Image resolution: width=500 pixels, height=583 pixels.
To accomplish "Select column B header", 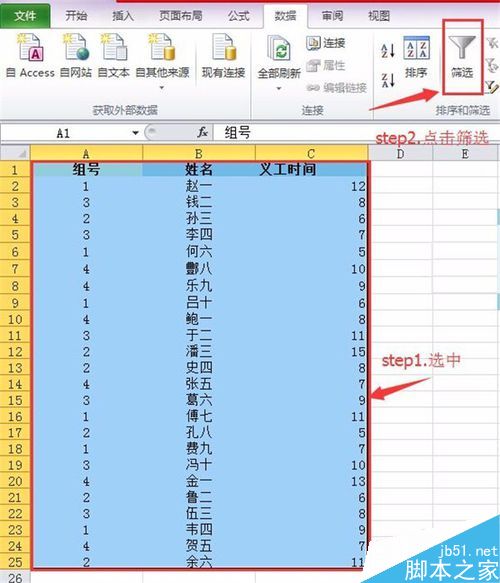I will [x=199, y=153].
